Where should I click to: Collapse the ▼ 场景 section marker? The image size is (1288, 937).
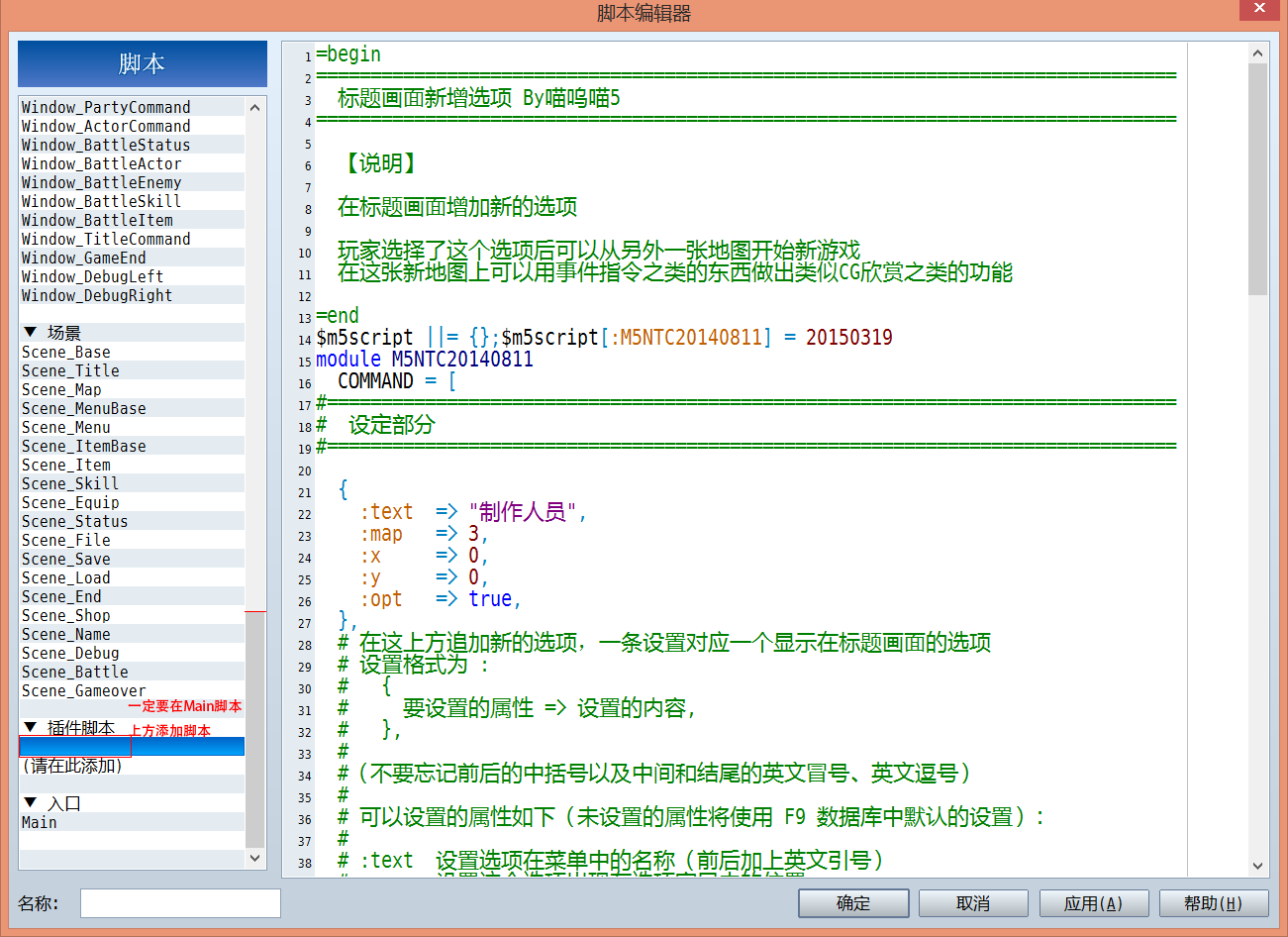click(x=31, y=333)
